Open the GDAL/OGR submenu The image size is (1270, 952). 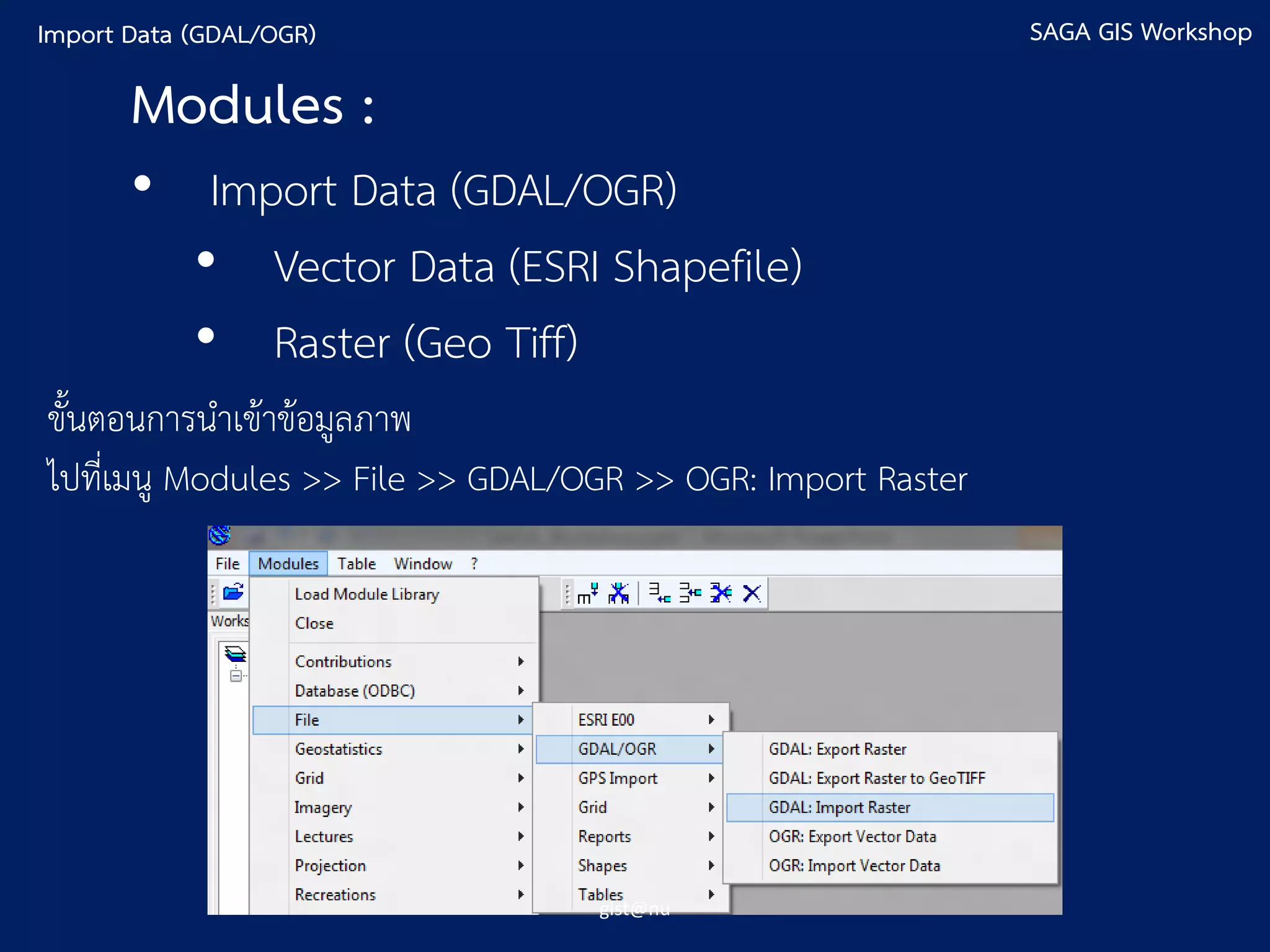click(629, 749)
